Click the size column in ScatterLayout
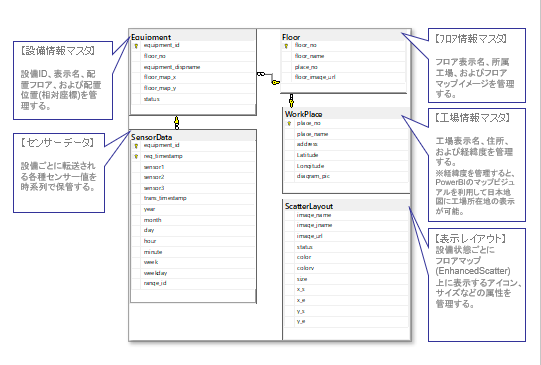This screenshot has height=365, width=541. point(302,279)
